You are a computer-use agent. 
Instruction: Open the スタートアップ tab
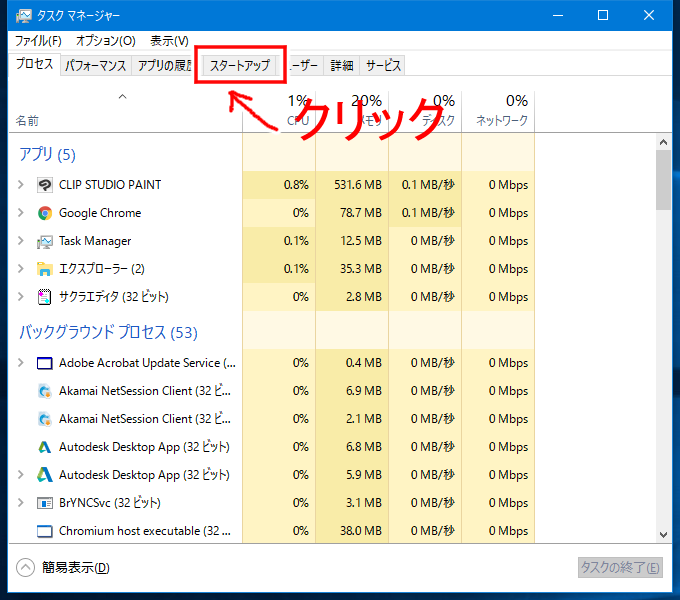click(x=240, y=65)
